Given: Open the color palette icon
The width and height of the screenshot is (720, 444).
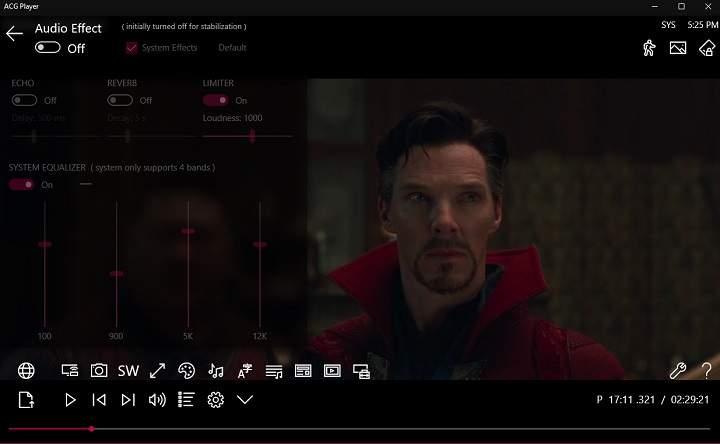Looking at the screenshot, I should pos(186,371).
